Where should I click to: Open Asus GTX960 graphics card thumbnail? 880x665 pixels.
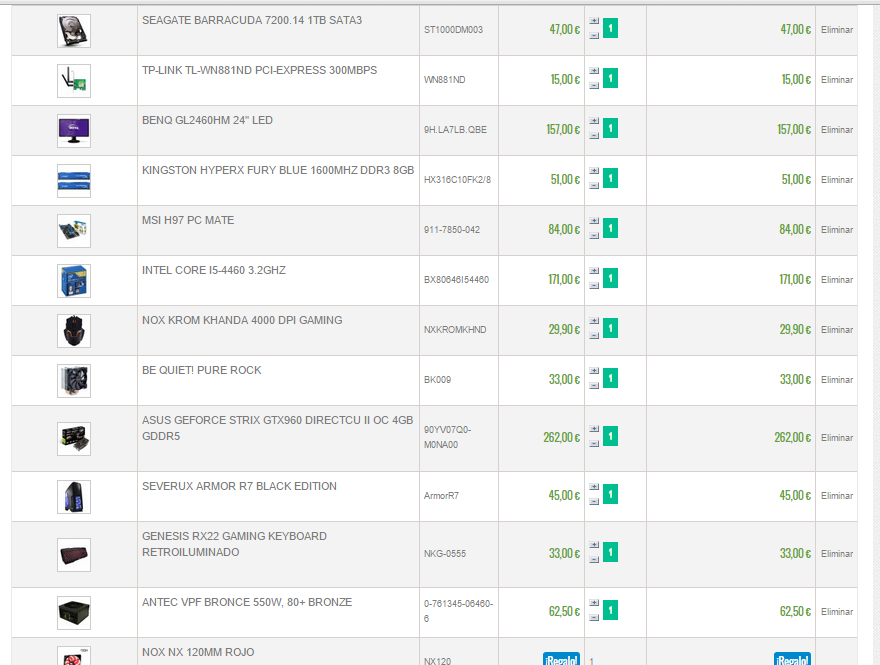click(x=74, y=439)
